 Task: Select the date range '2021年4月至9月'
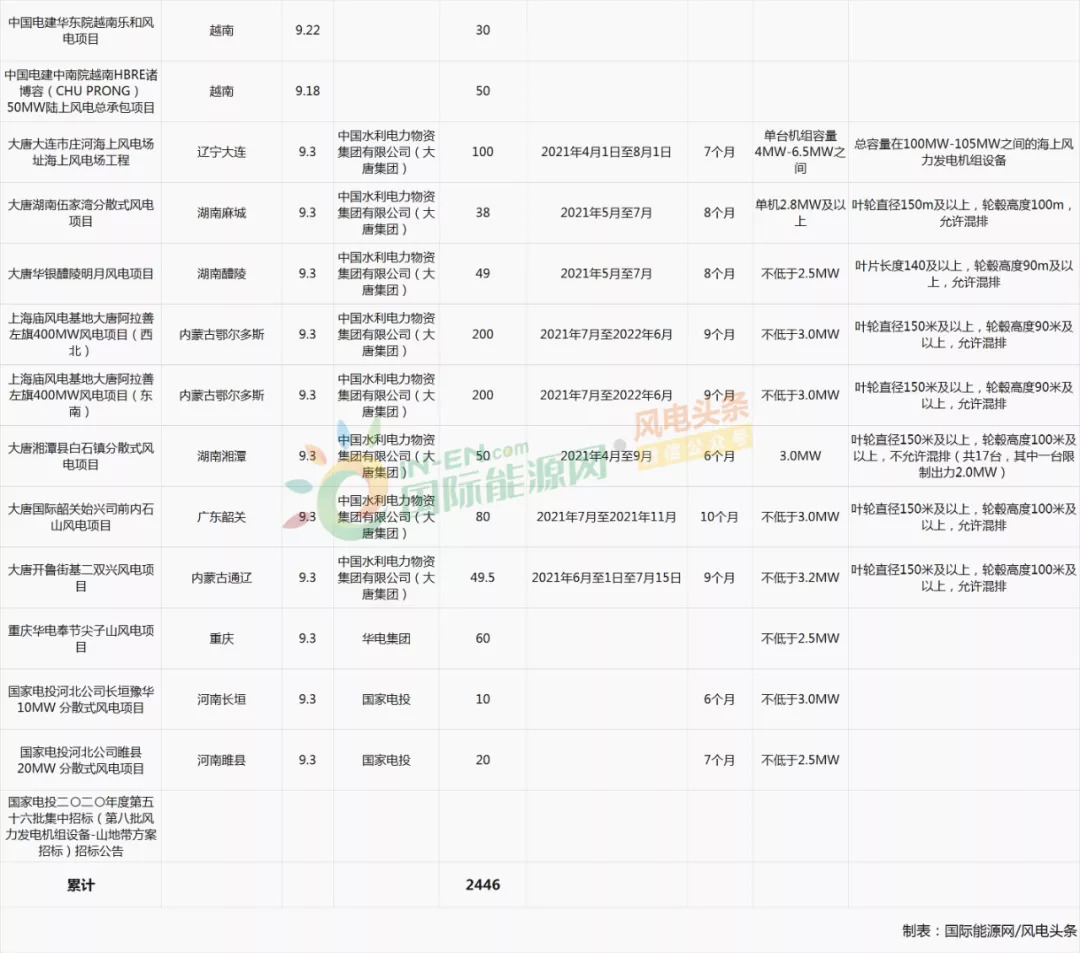pyautogui.click(x=606, y=456)
